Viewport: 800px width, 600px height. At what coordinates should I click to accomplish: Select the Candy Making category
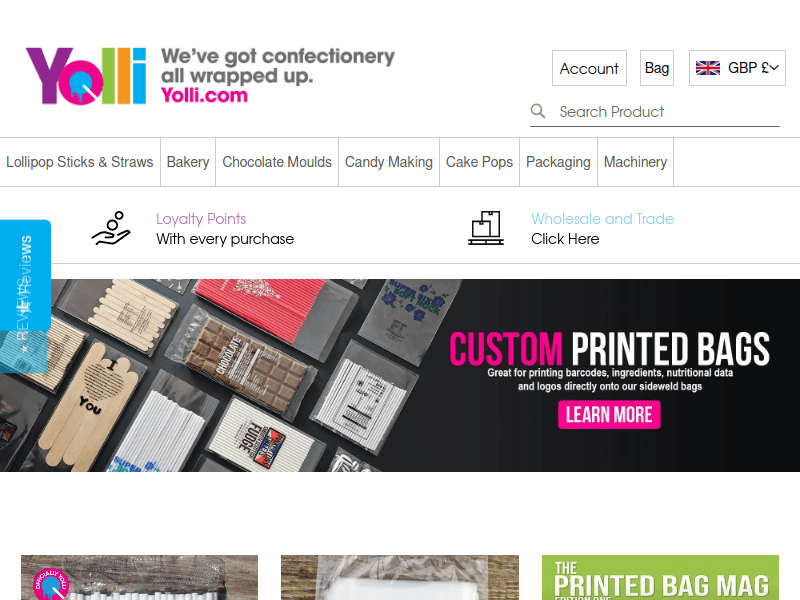click(x=389, y=162)
